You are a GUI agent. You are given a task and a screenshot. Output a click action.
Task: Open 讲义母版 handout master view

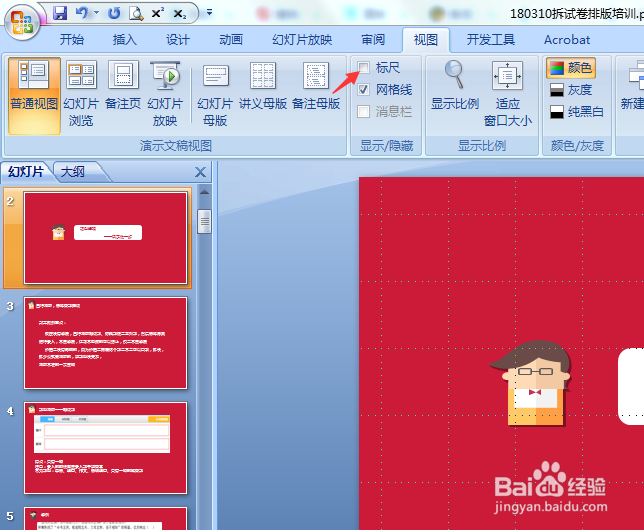[x=263, y=85]
